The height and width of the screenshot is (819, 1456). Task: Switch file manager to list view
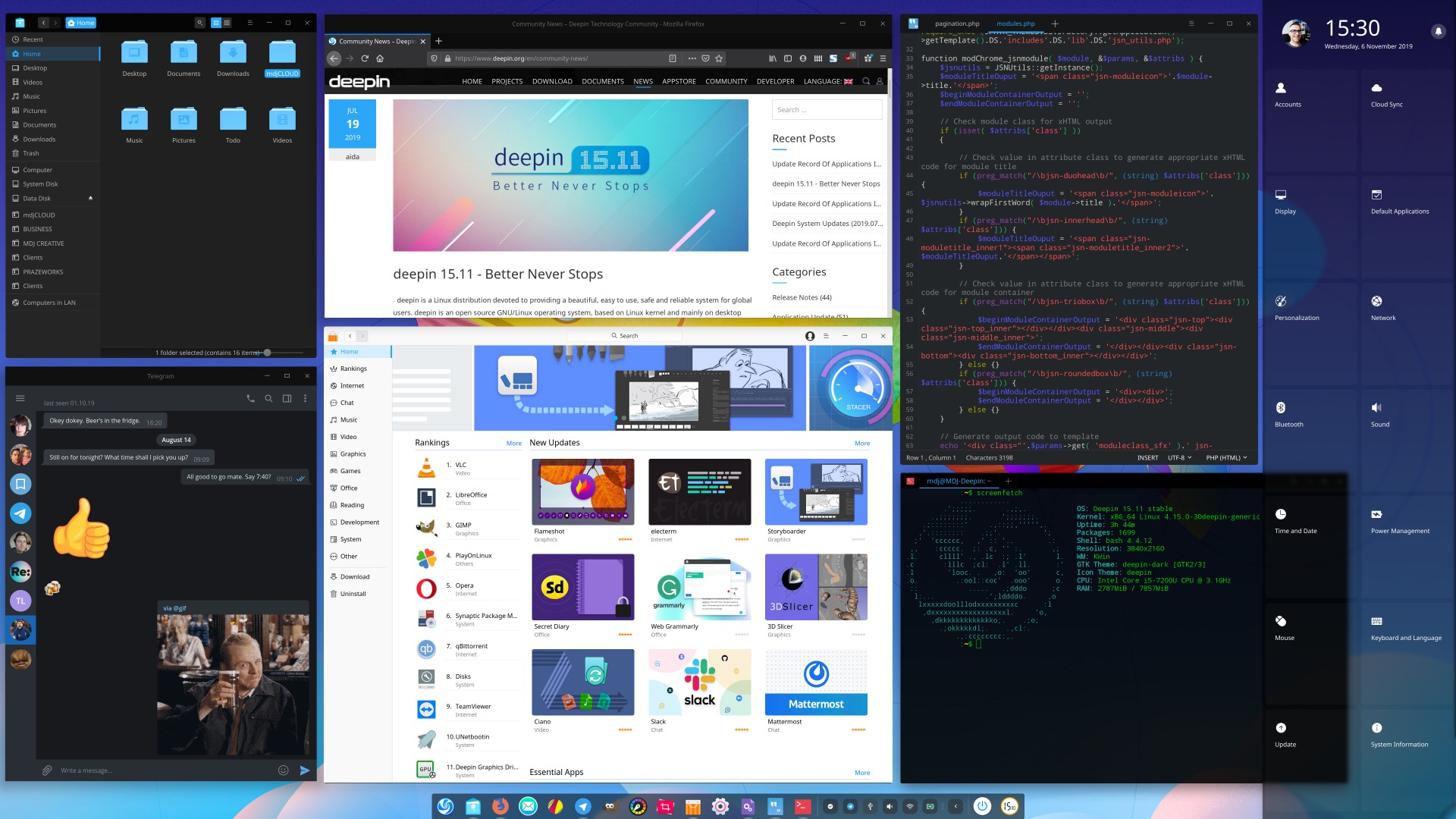tap(227, 23)
